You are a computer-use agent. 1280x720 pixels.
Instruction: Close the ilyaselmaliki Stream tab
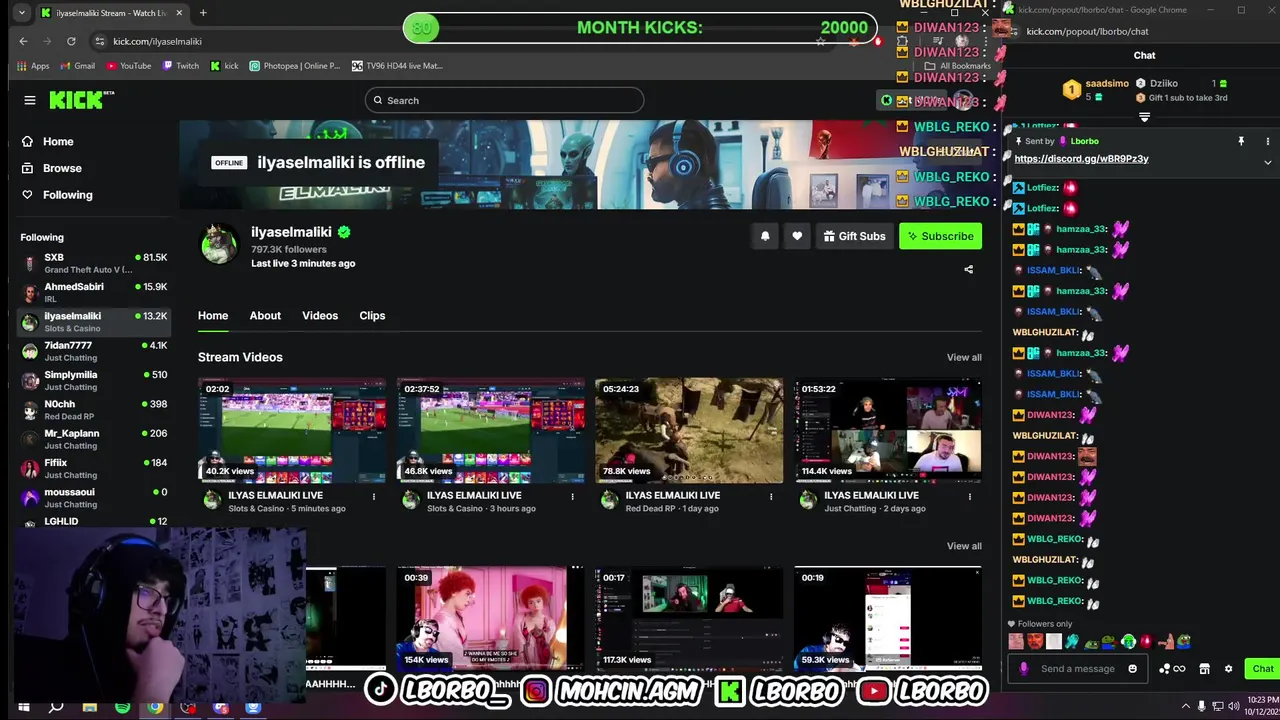pos(180,13)
